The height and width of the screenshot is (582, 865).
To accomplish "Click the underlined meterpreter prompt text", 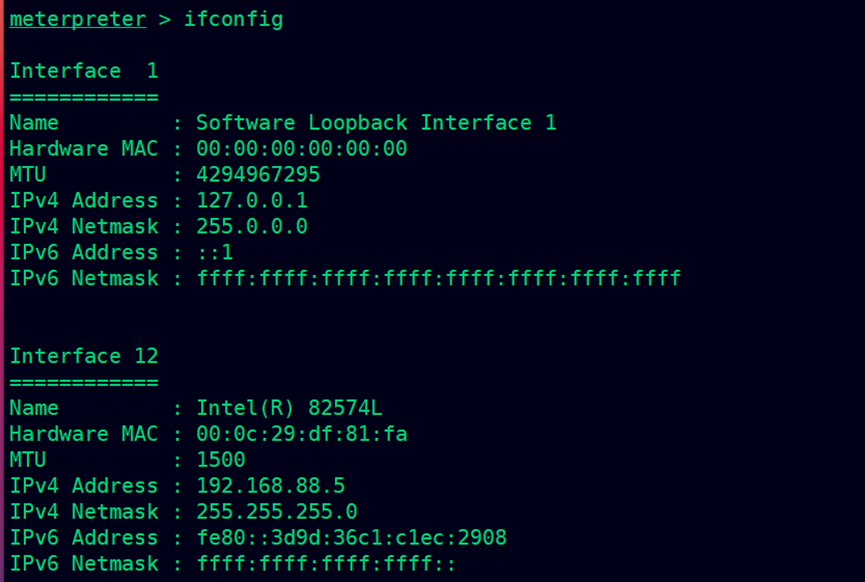I will tap(78, 19).
